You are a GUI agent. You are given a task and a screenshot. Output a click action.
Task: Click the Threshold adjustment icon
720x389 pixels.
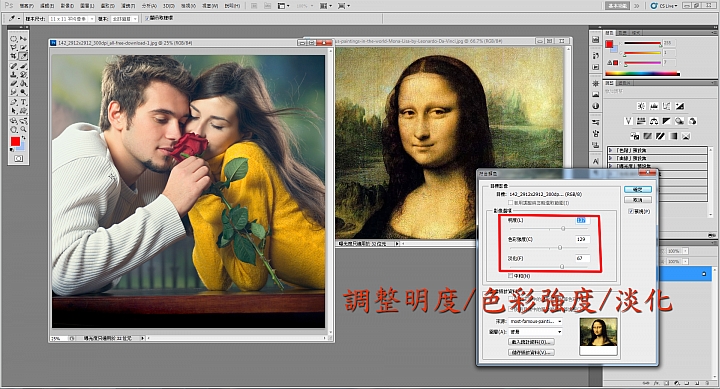click(660, 136)
